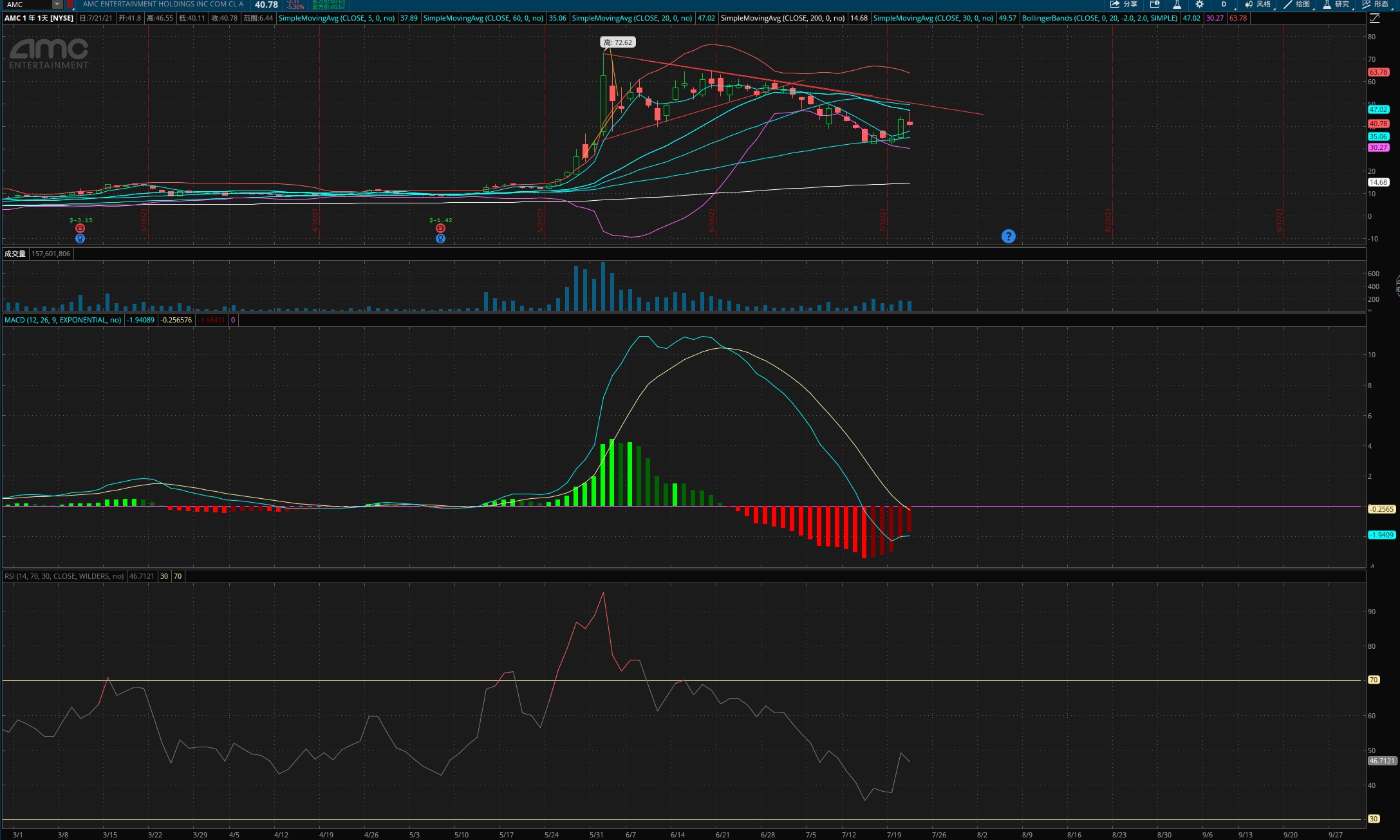1400x840 pixels.
Task: Click the AMC 1年 1天 [NYSE] chart label
Action: [39, 18]
